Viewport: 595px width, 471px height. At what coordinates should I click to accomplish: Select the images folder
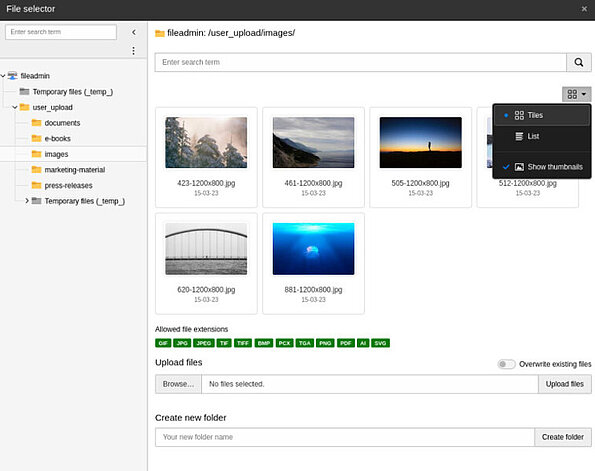click(x=57, y=154)
